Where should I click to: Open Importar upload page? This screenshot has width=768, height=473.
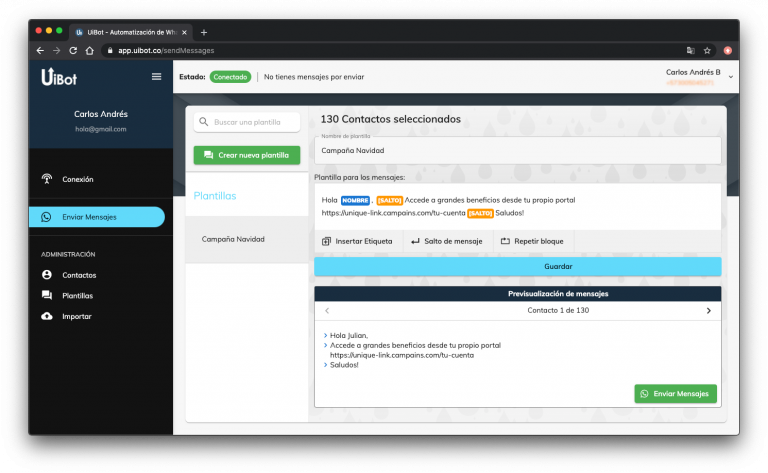[76, 317]
